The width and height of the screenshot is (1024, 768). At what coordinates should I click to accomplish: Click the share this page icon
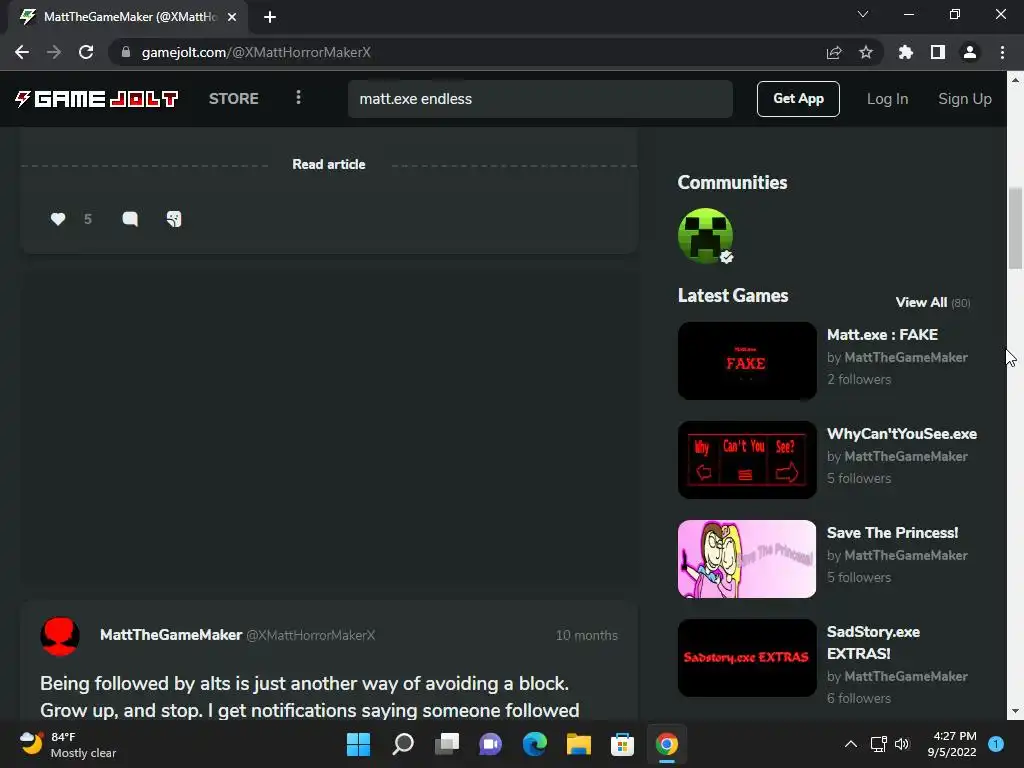834,52
